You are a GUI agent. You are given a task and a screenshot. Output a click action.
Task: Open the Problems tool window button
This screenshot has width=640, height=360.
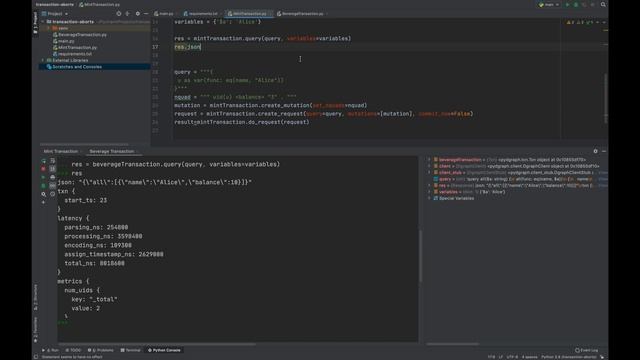(101, 350)
